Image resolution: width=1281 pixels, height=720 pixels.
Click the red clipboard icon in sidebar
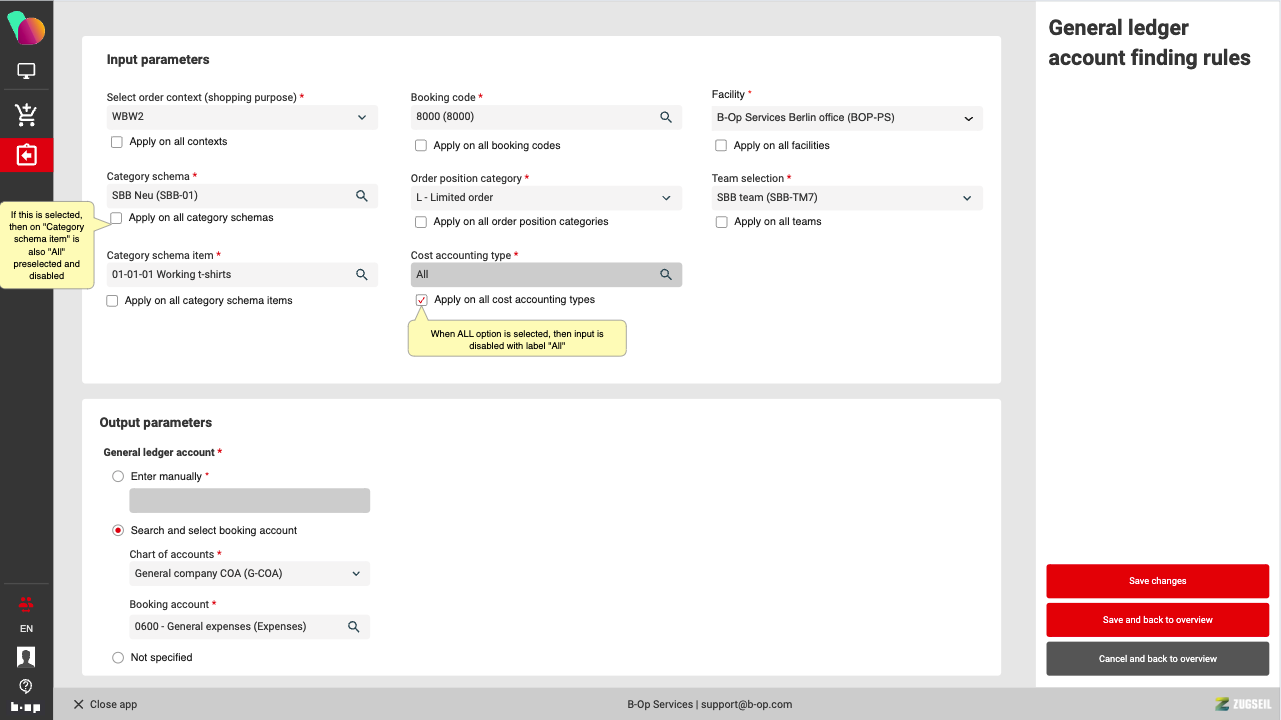pos(26,155)
